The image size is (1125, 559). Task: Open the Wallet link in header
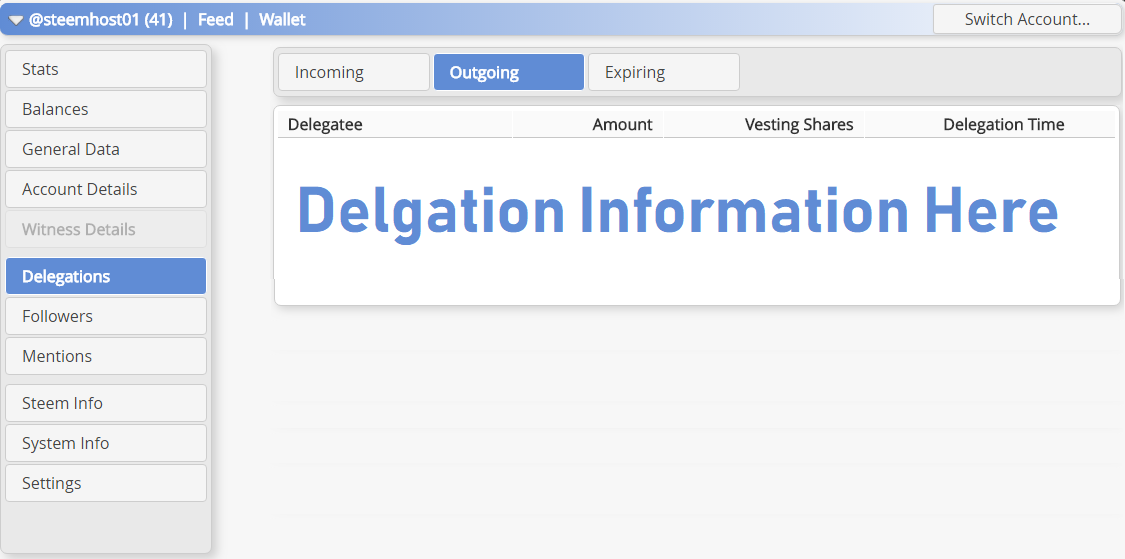tap(282, 19)
